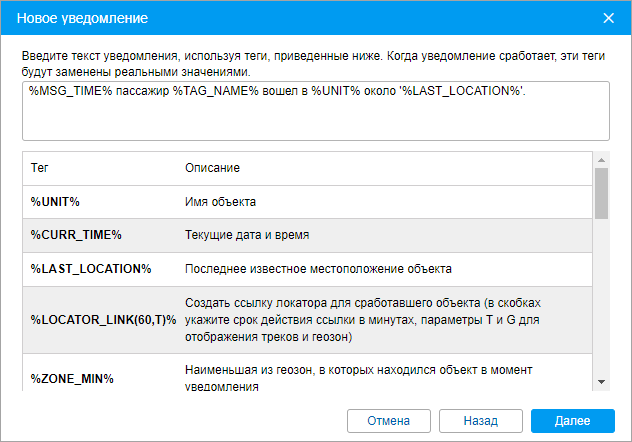Click into the notification text field

pyautogui.click(x=315, y=110)
